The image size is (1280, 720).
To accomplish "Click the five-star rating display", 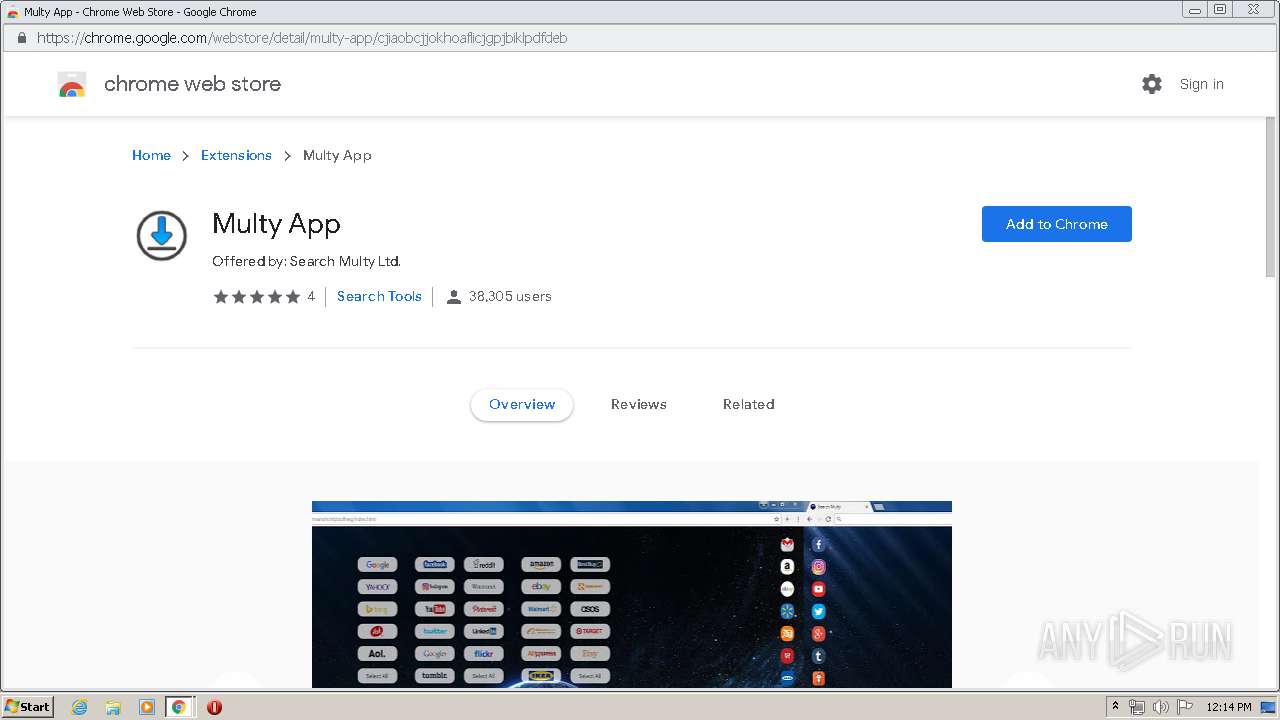I will pyautogui.click(x=257, y=296).
